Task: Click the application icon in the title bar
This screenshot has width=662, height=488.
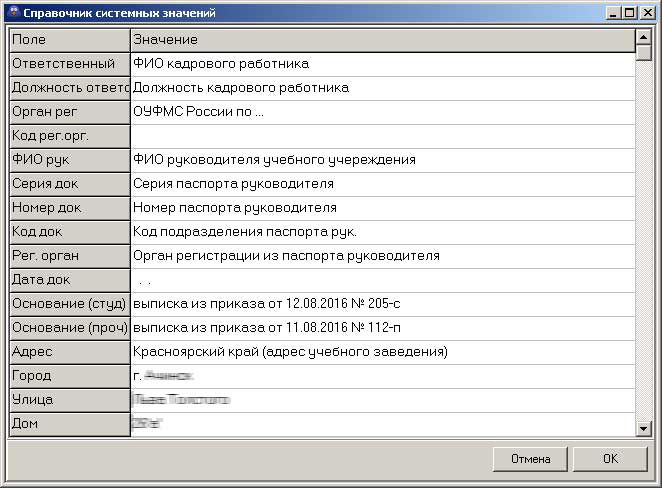Action: [14, 13]
